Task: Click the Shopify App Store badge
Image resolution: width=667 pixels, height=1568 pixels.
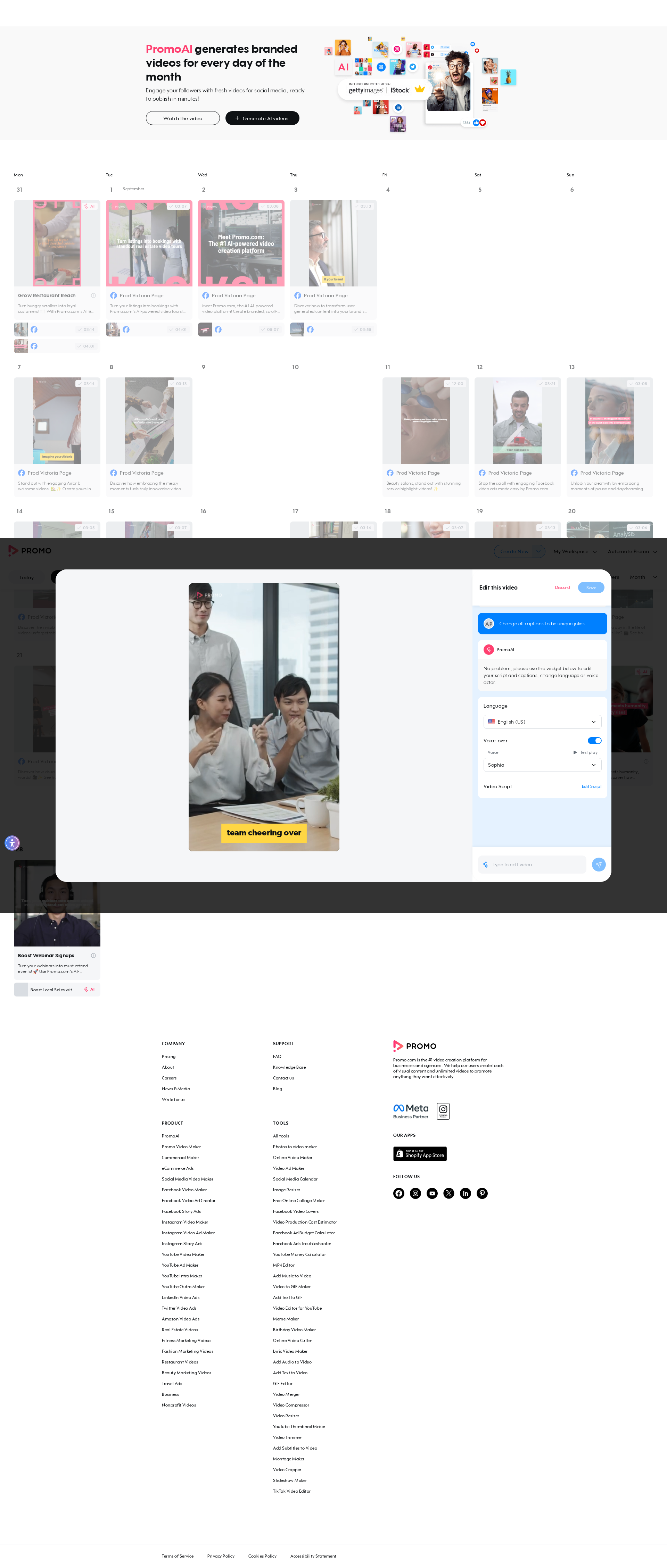Action: coord(420,1153)
